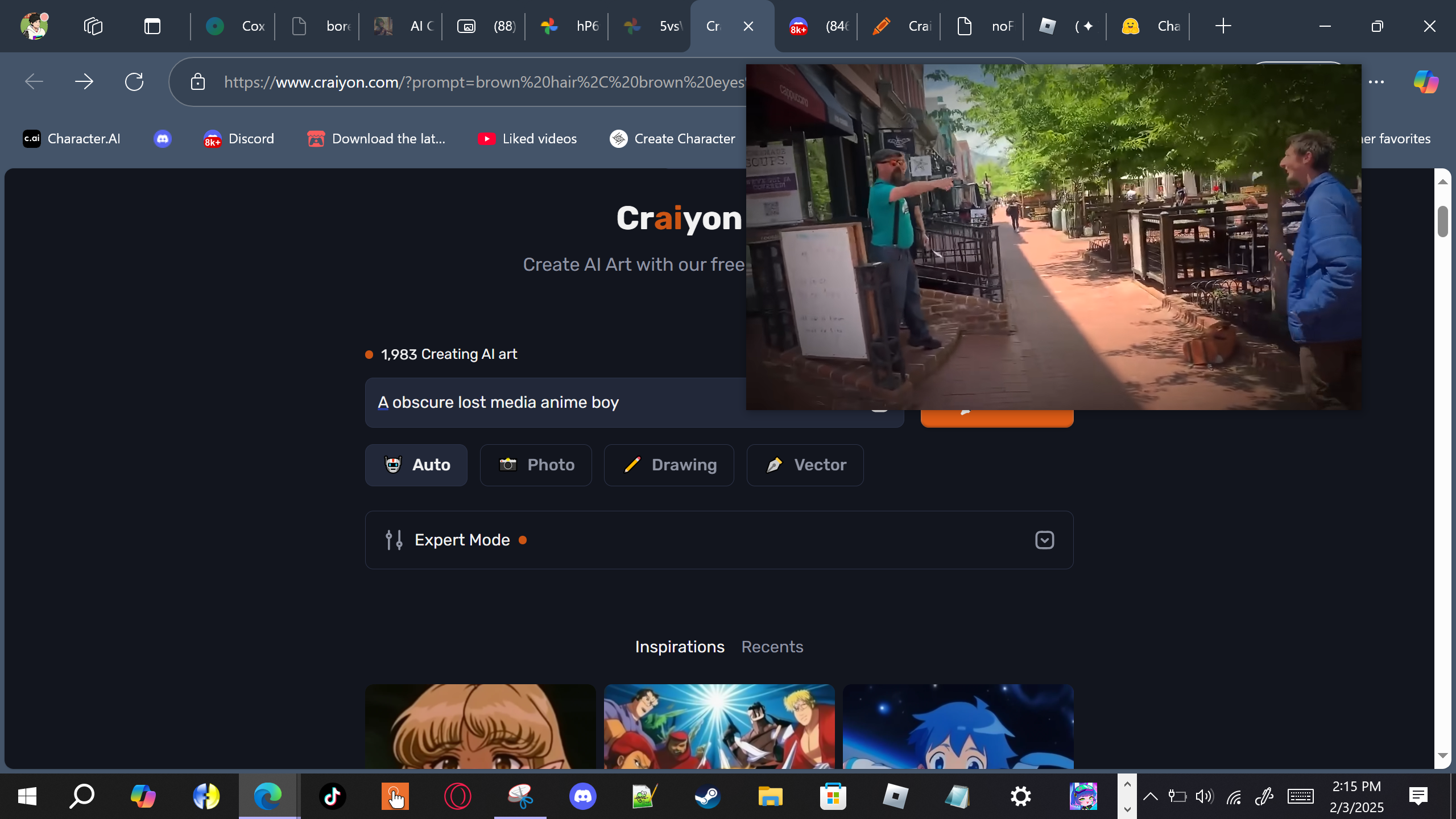Viewport: 1456px width, 819px height.
Task: Launch Steam from the taskbar
Action: (708, 796)
